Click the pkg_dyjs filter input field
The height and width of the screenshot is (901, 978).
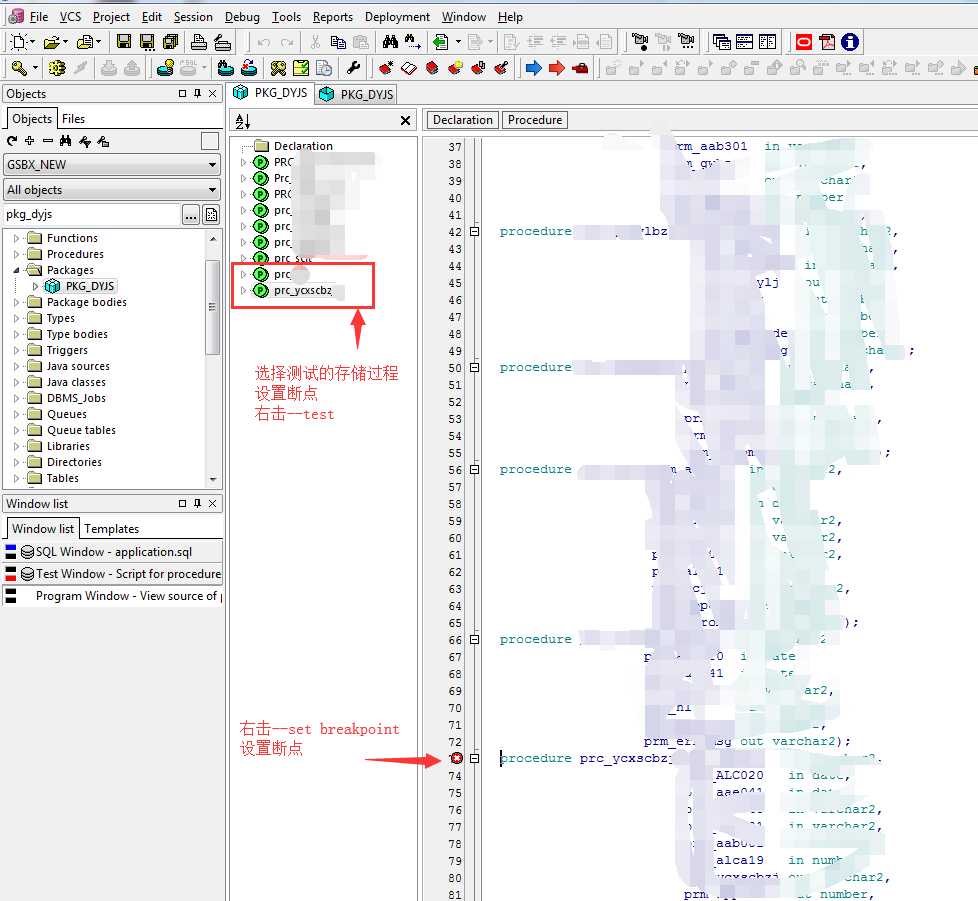point(90,214)
